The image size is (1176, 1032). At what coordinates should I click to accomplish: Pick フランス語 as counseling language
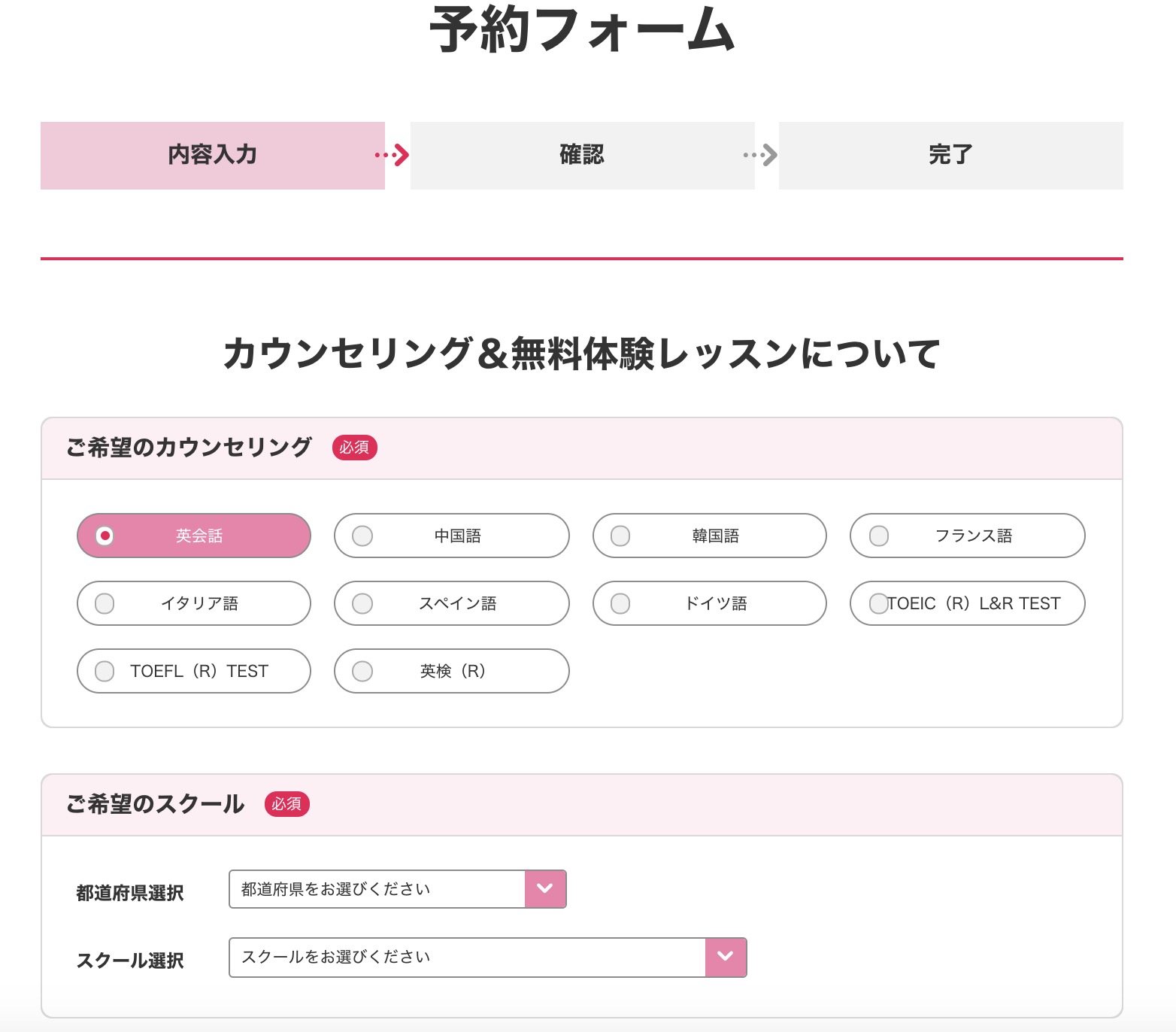[x=967, y=536]
